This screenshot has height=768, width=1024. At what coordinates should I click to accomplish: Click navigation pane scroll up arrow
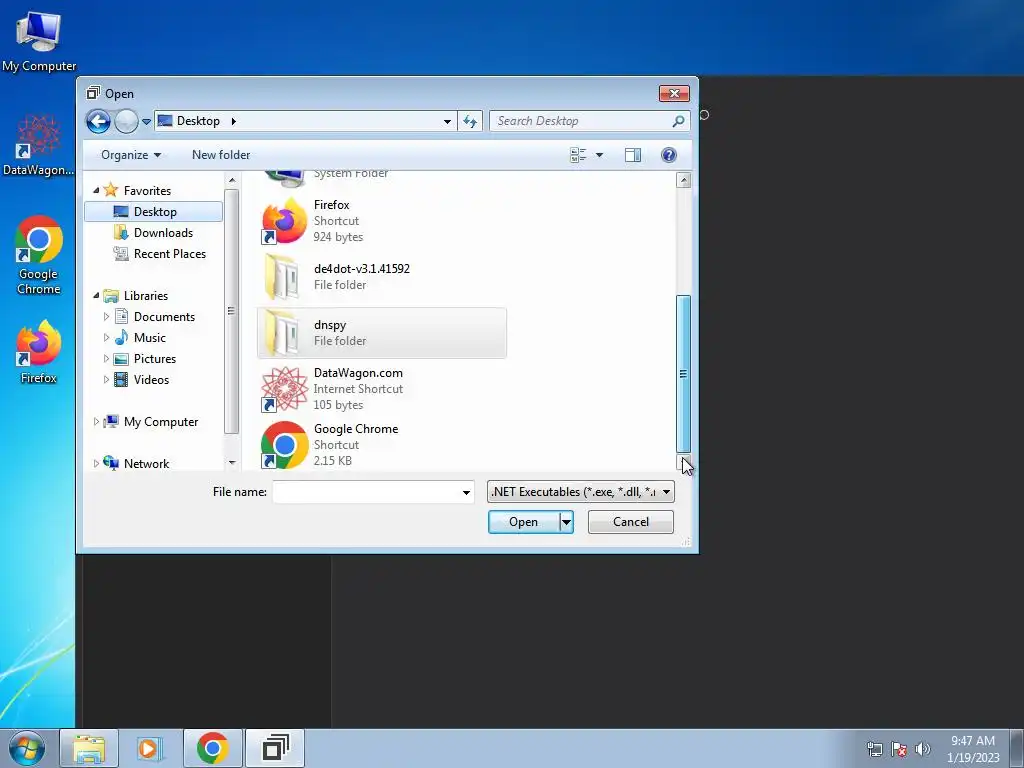pos(232,180)
